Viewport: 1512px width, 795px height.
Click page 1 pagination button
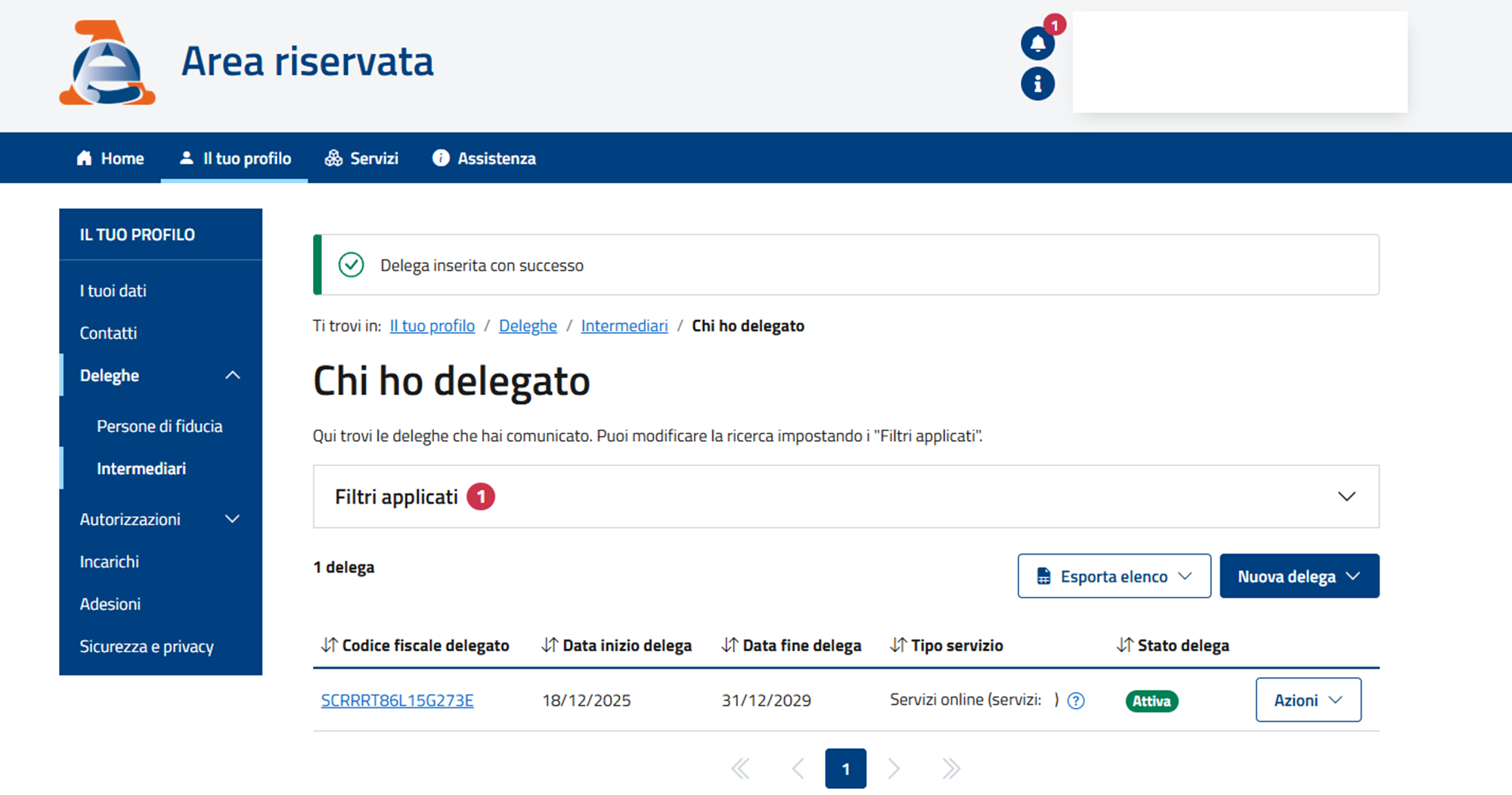pos(845,769)
